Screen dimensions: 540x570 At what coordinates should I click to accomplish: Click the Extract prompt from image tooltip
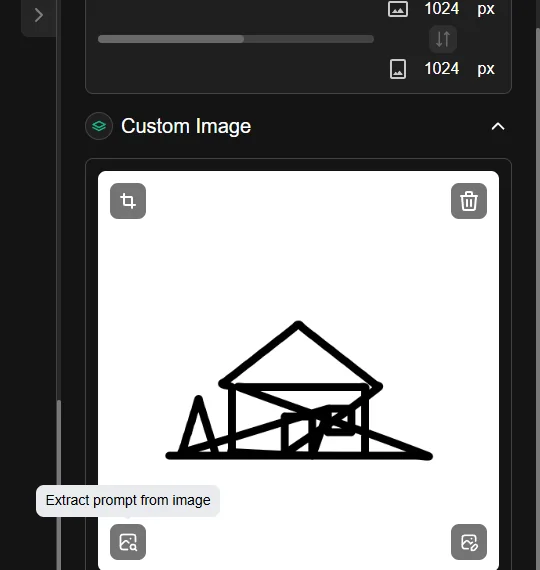[x=128, y=501]
